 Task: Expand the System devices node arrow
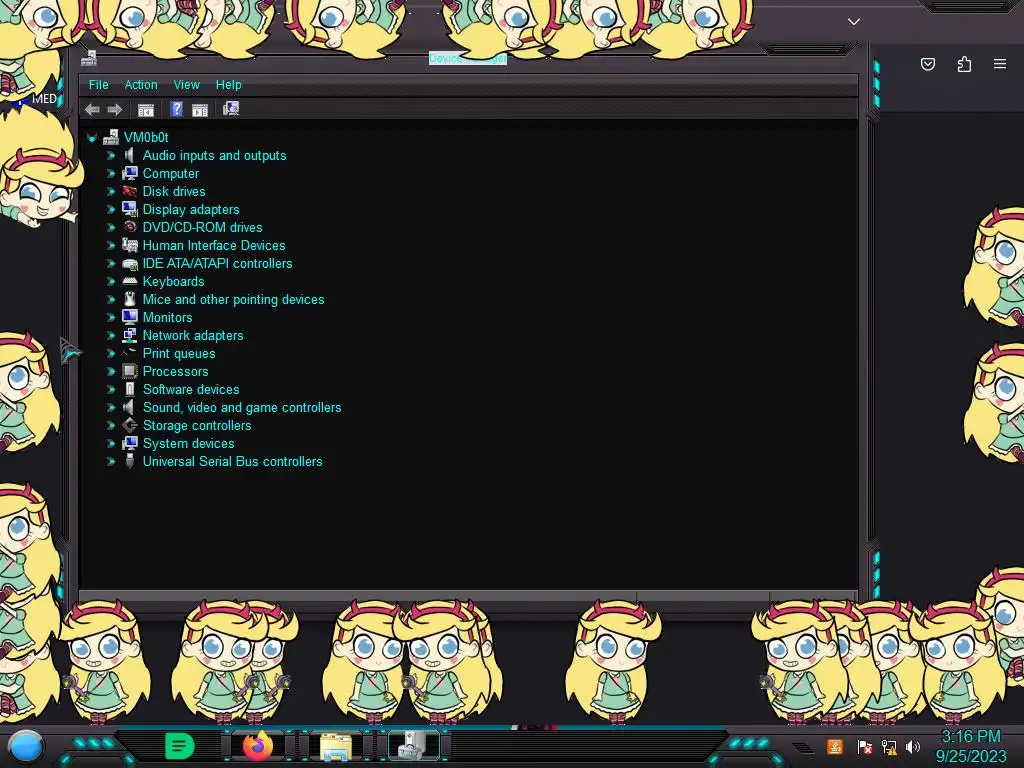(110, 443)
